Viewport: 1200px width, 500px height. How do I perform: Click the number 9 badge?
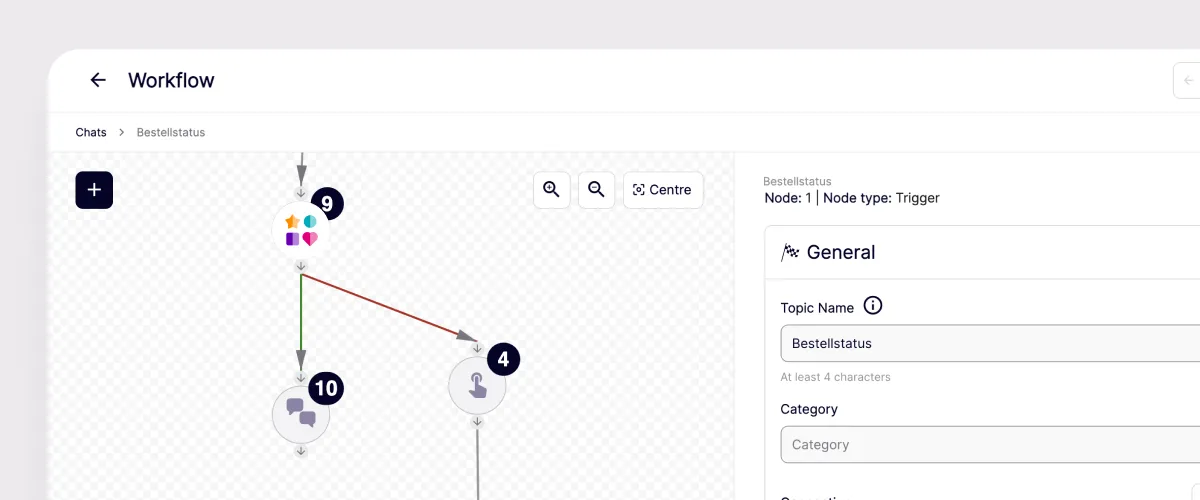pos(326,203)
